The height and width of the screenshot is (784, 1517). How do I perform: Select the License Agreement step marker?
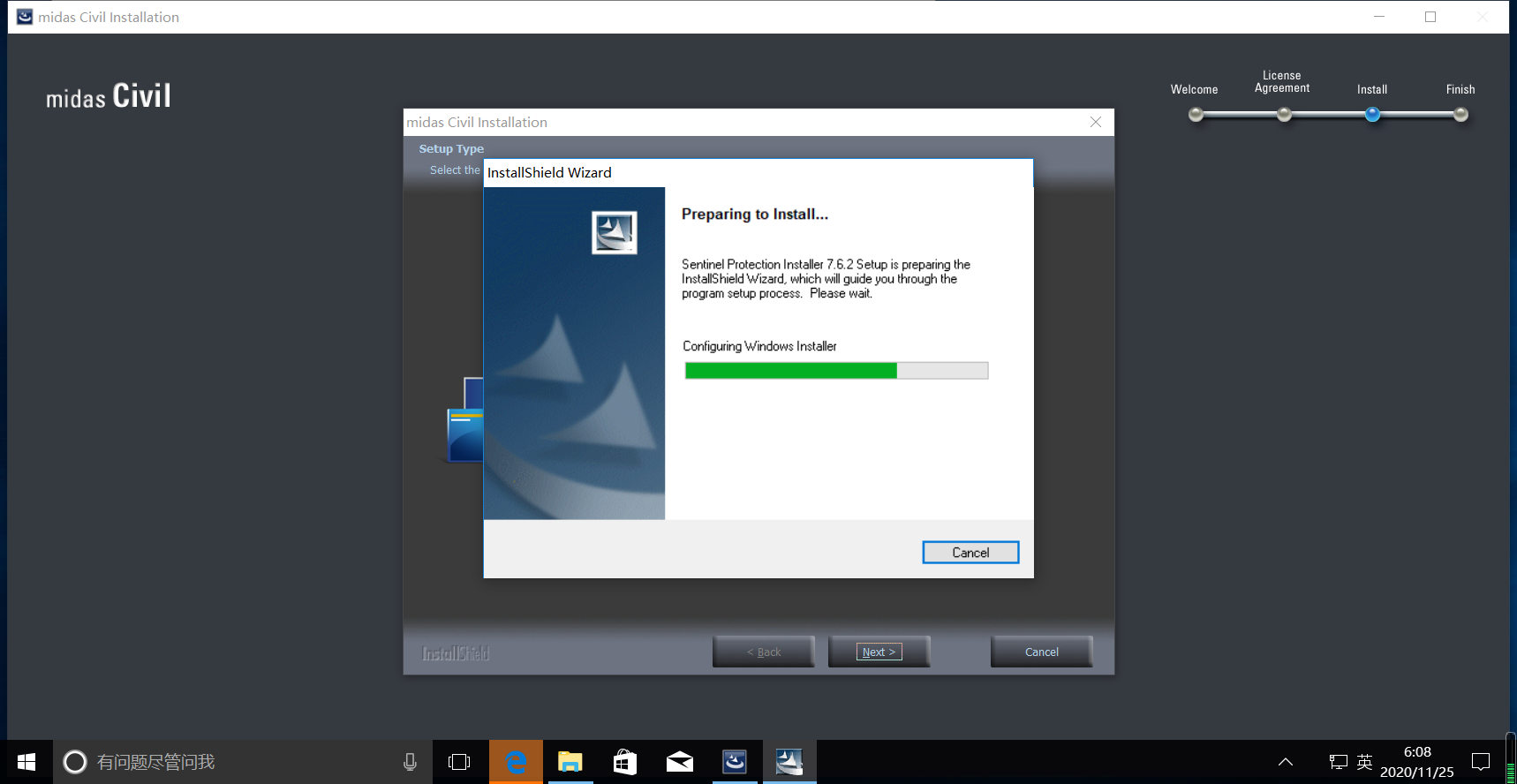1284,114
